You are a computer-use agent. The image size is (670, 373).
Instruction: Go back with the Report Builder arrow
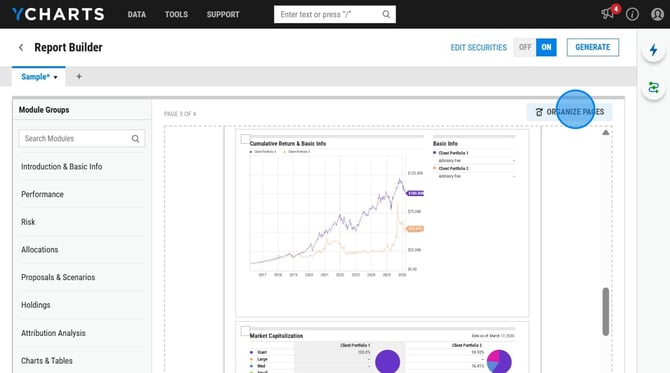[x=21, y=47]
